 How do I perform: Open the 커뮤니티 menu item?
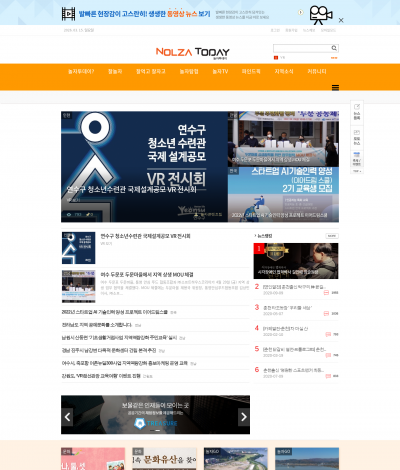tap(317, 71)
